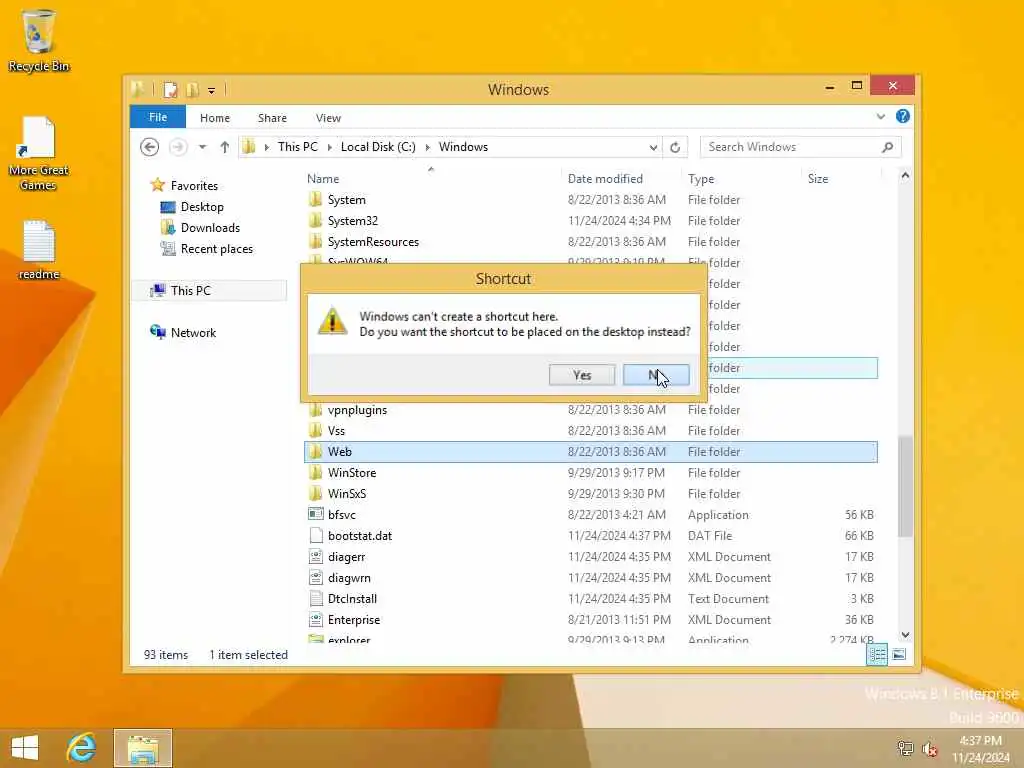Select the More Great Games shortcut
The image size is (1024, 768).
coord(38,153)
